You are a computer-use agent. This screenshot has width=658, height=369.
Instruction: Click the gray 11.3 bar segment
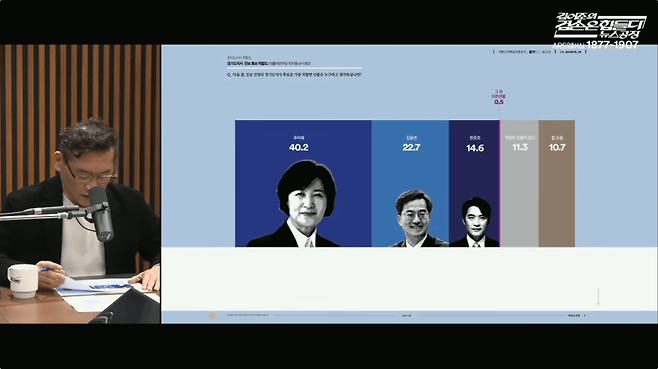(x=520, y=183)
